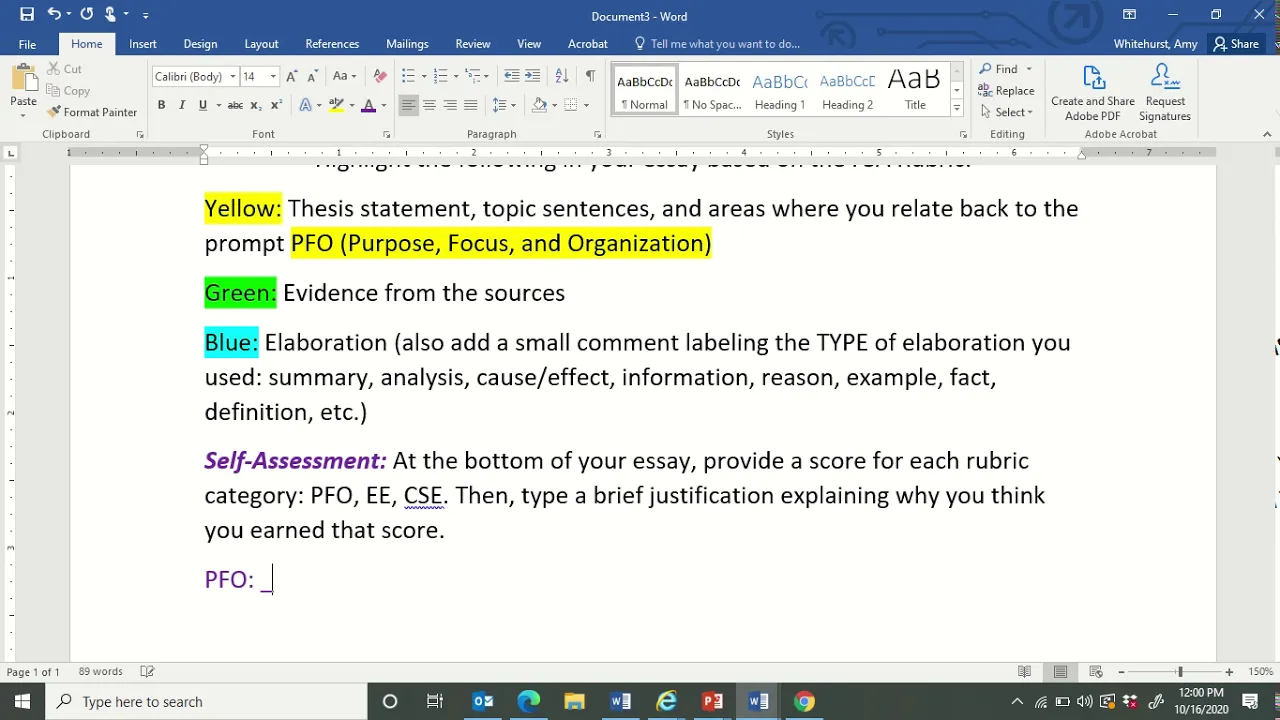Click the Share button
The image size is (1280, 720).
coord(1236,44)
